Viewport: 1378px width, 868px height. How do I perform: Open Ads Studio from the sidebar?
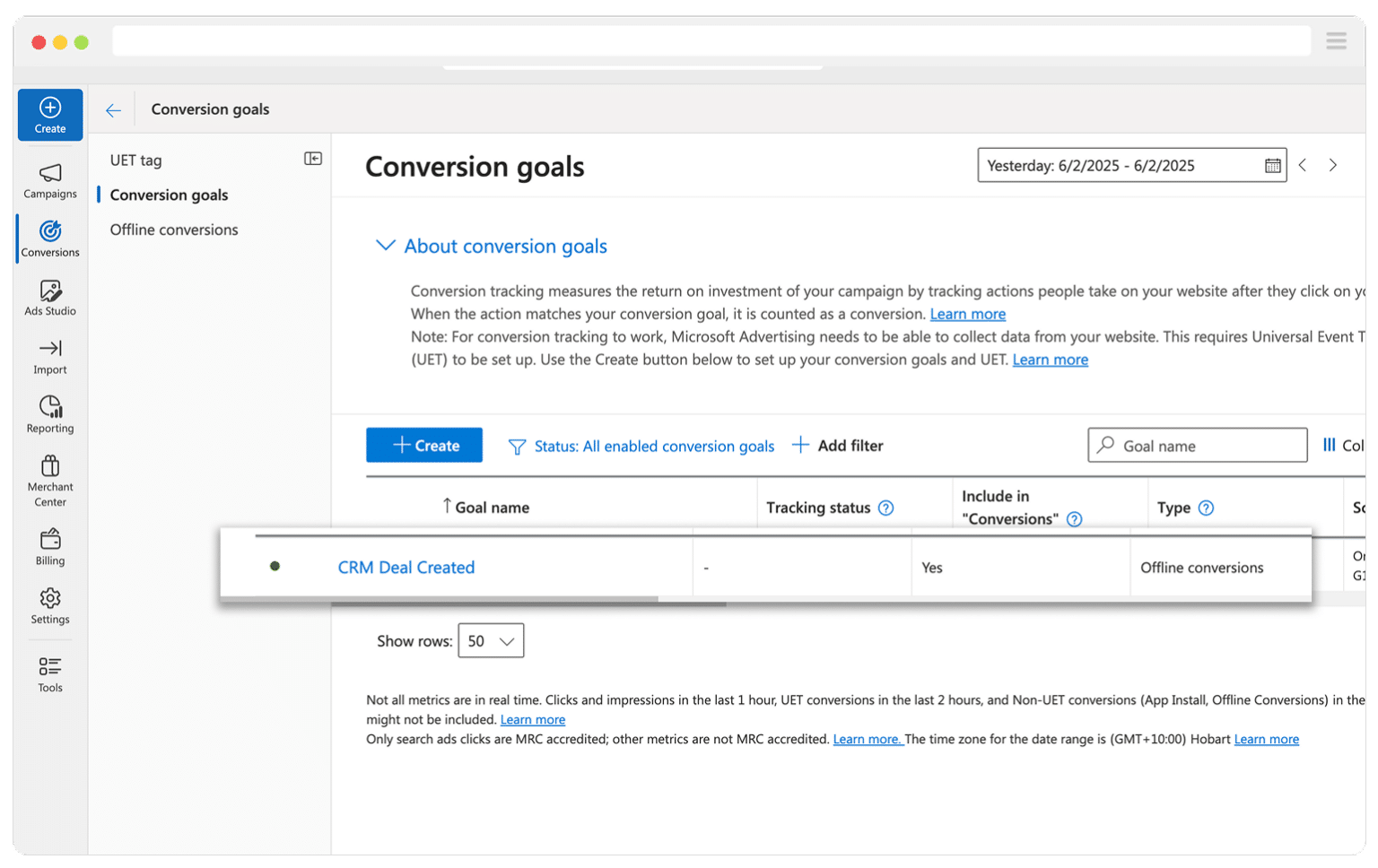[x=49, y=291]
